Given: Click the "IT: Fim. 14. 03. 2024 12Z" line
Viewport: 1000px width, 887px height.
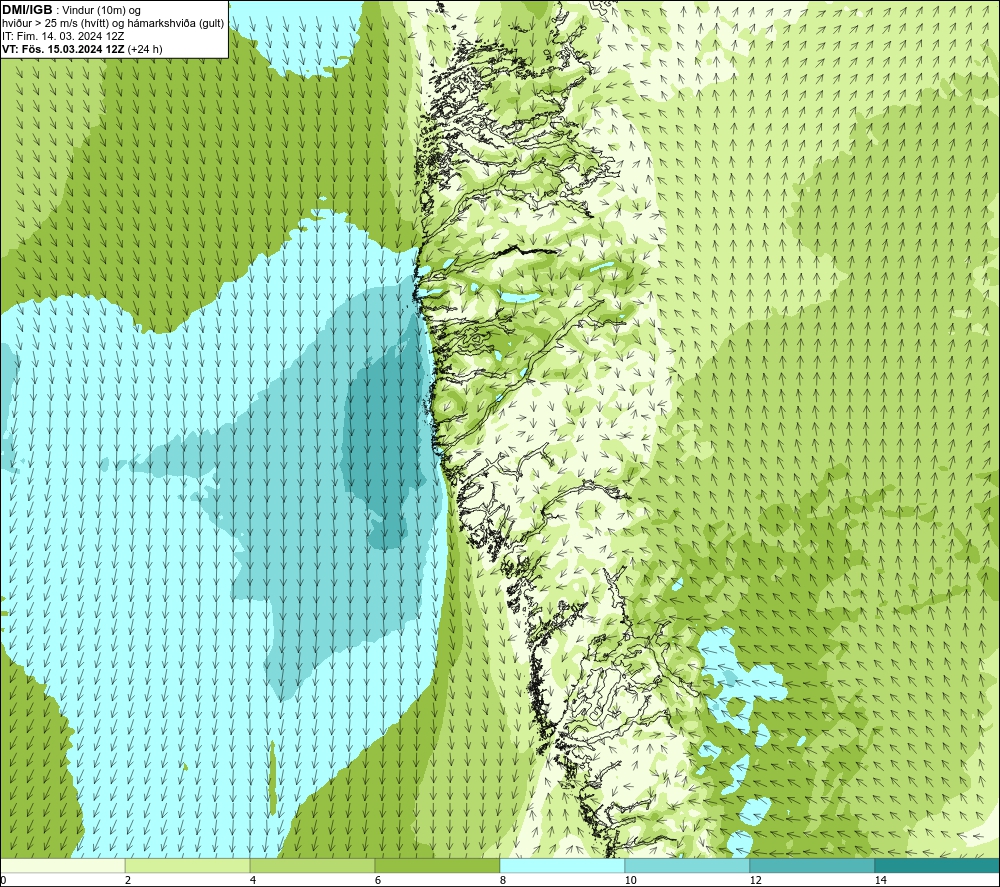Looking at the screenshot, I should point(63,36).
